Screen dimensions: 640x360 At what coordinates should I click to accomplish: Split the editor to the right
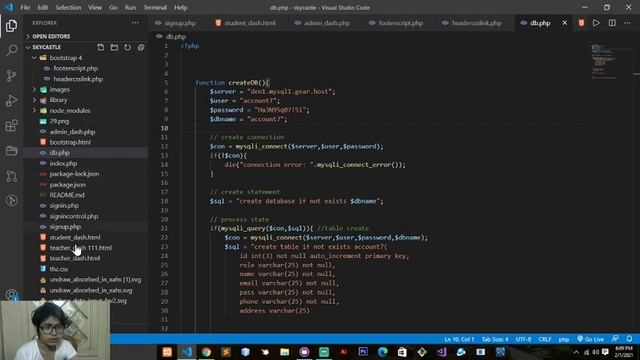coord(612,23)
